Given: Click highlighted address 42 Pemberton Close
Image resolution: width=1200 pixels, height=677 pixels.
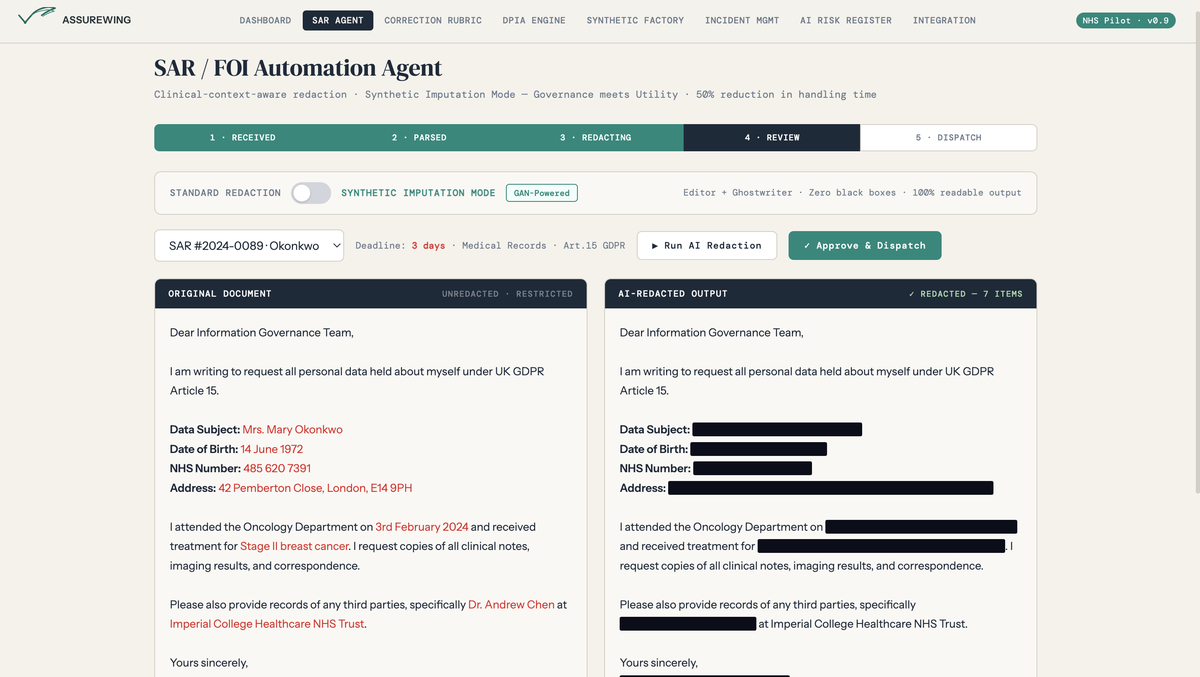Looking at the screenshot, I should [x=315, y=488].
